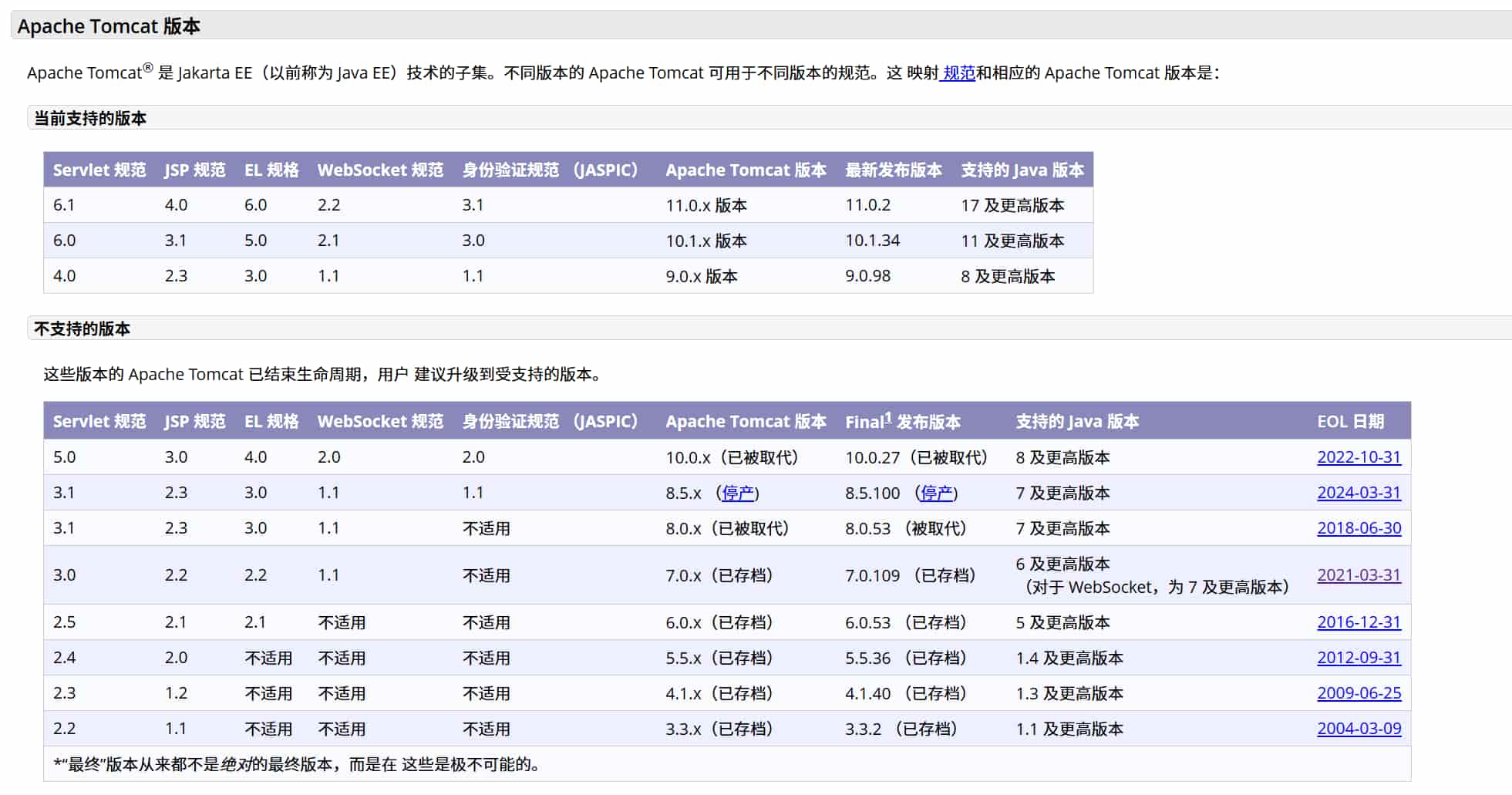Click Servlet '2.5' cell in 6.0.x row
The height and width of the screenshot is (795, 1512).
64,622
